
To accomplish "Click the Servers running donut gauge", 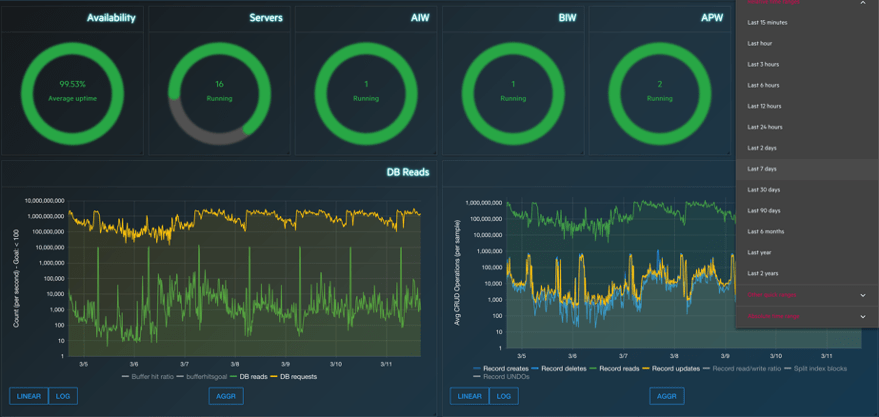I will [x=219, y=91].
